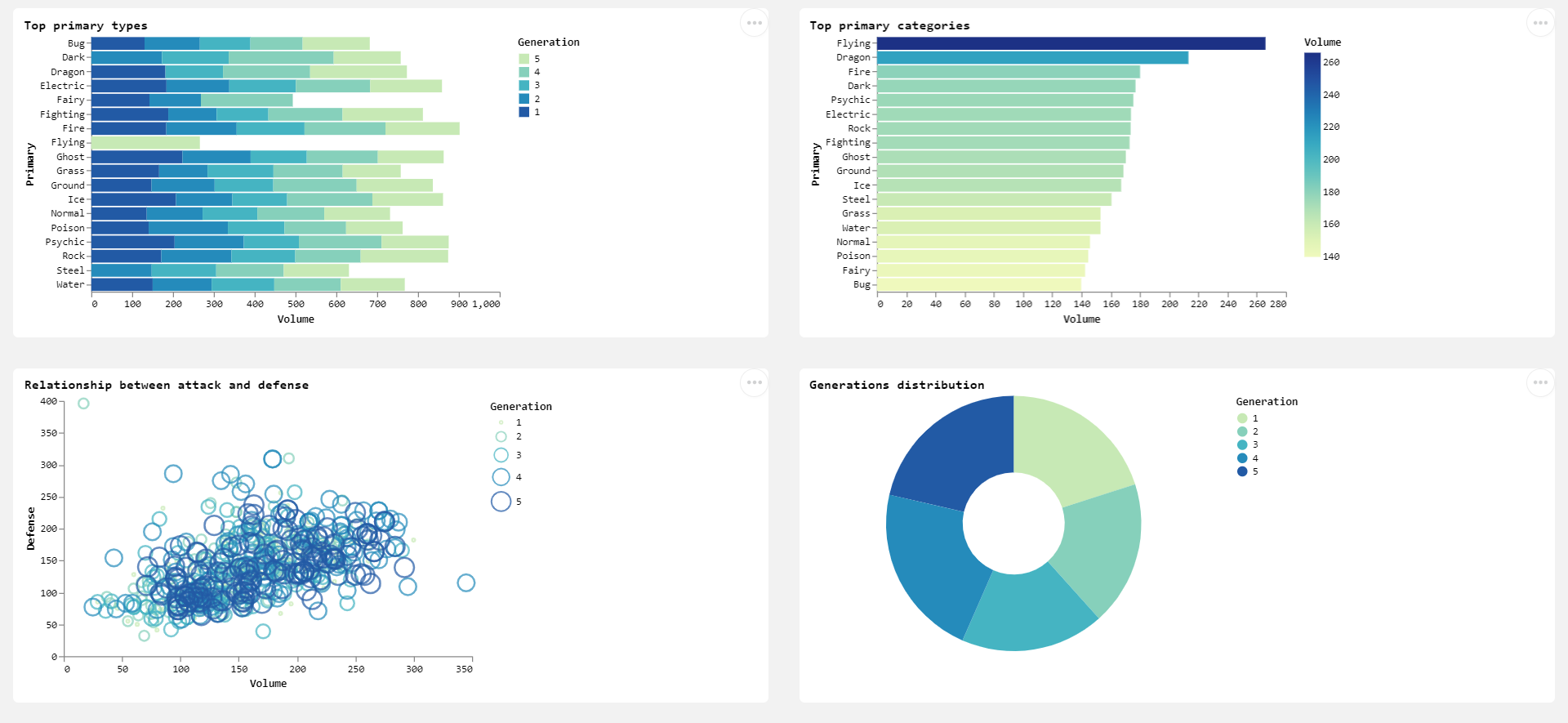Open the attack and defense chart options menu

pyautogui.click(x=753, y=382)
